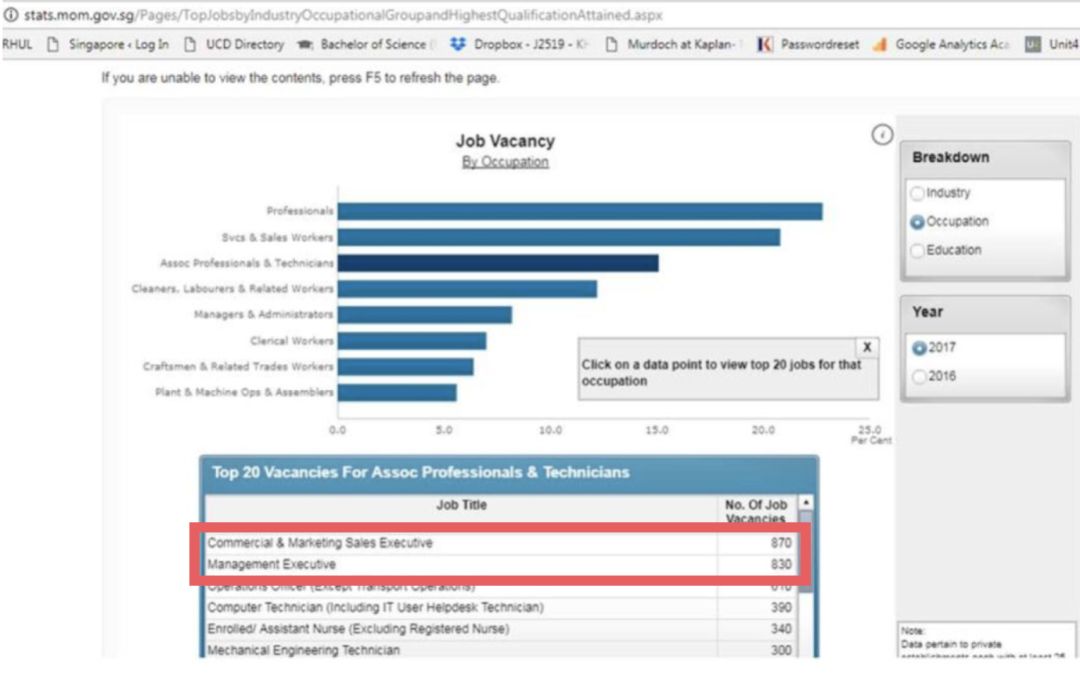
Task: Click the By Occupation subtitle link
Action: click(x=505, y=163)
